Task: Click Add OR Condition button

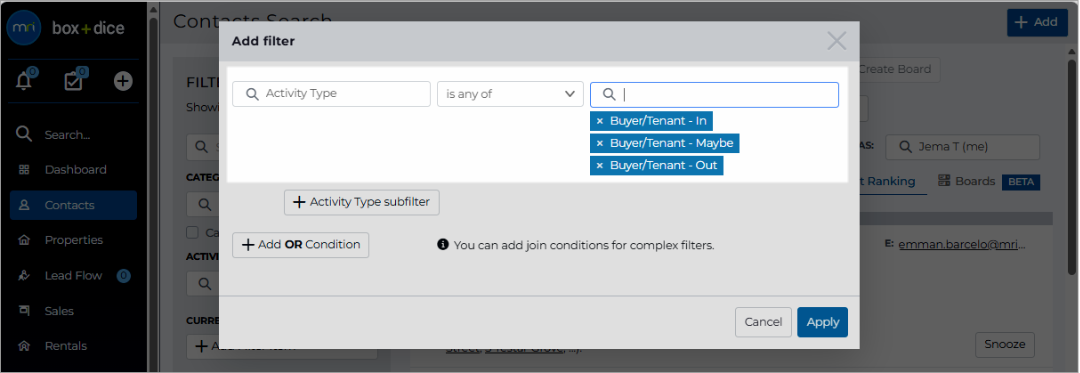Action: coord(300,245)
